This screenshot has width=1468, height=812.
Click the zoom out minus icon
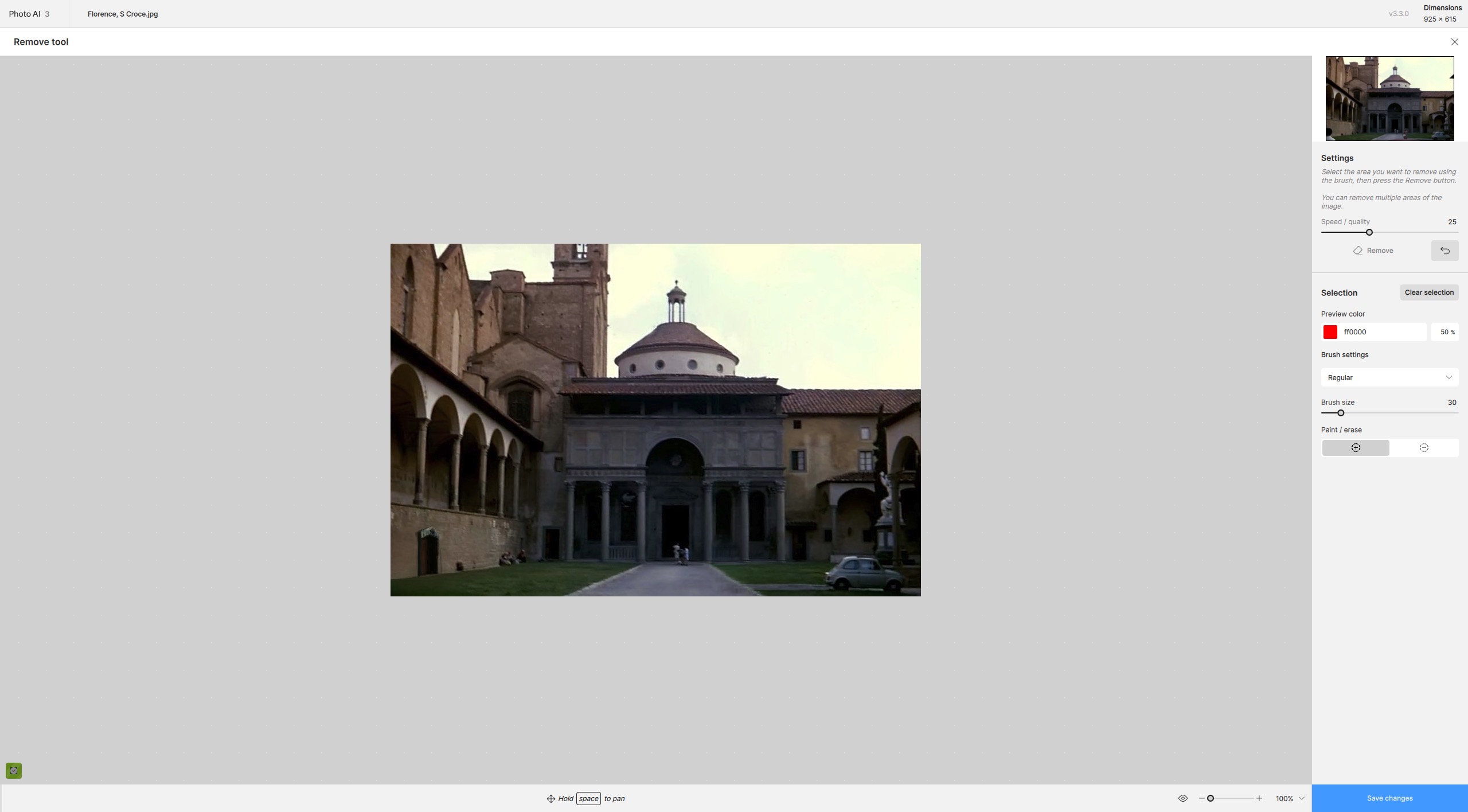(x=1201, y=798)
